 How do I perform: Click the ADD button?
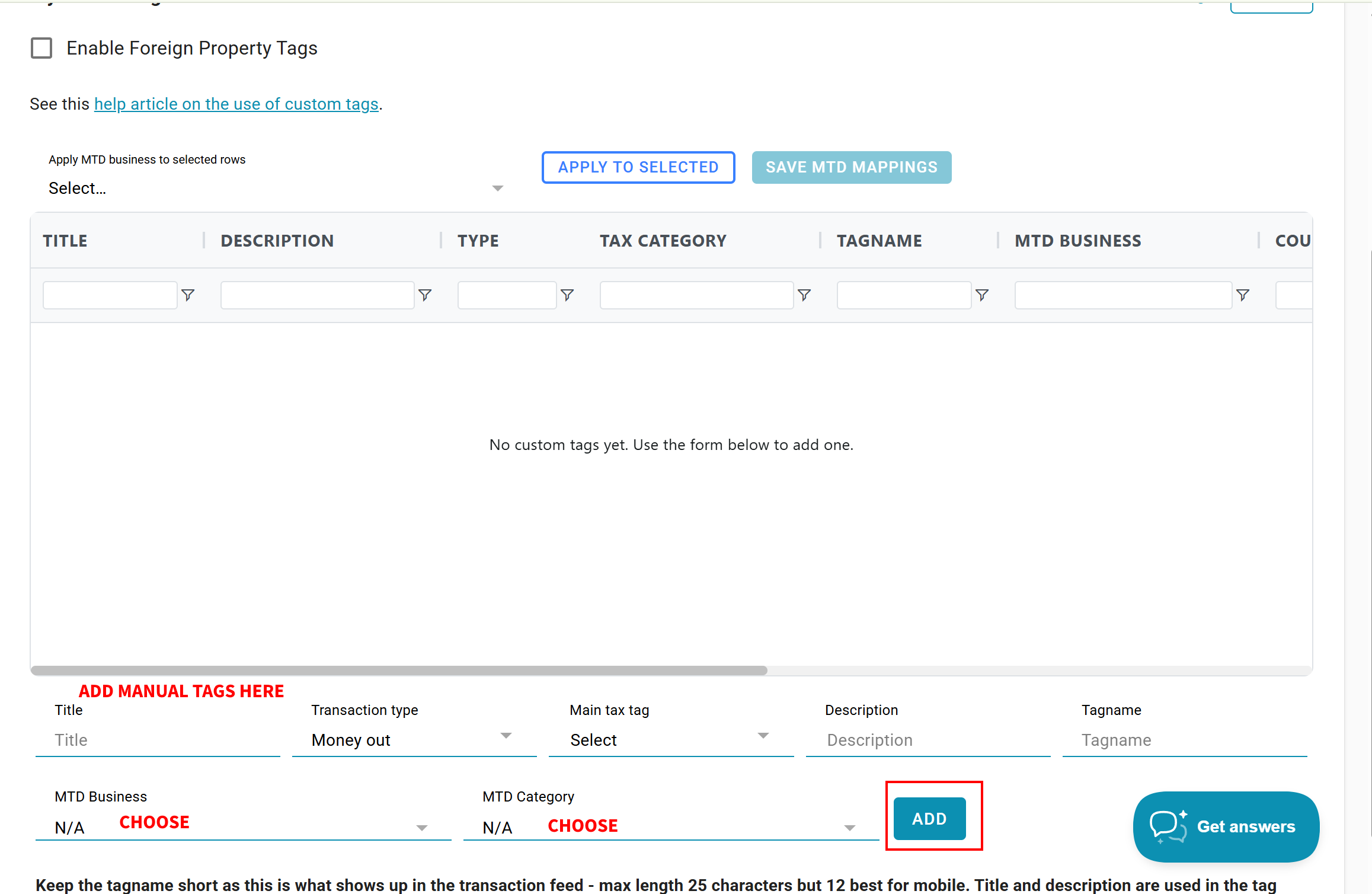(929, 819)
